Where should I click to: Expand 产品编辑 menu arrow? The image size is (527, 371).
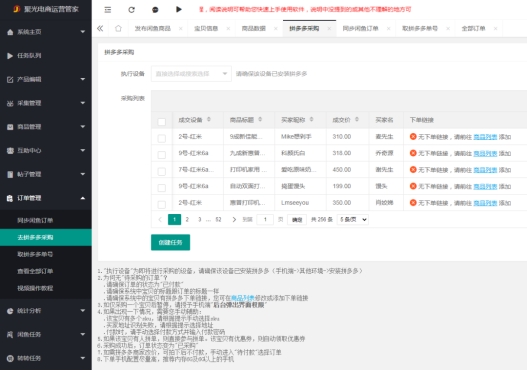[x=83, y=79]
